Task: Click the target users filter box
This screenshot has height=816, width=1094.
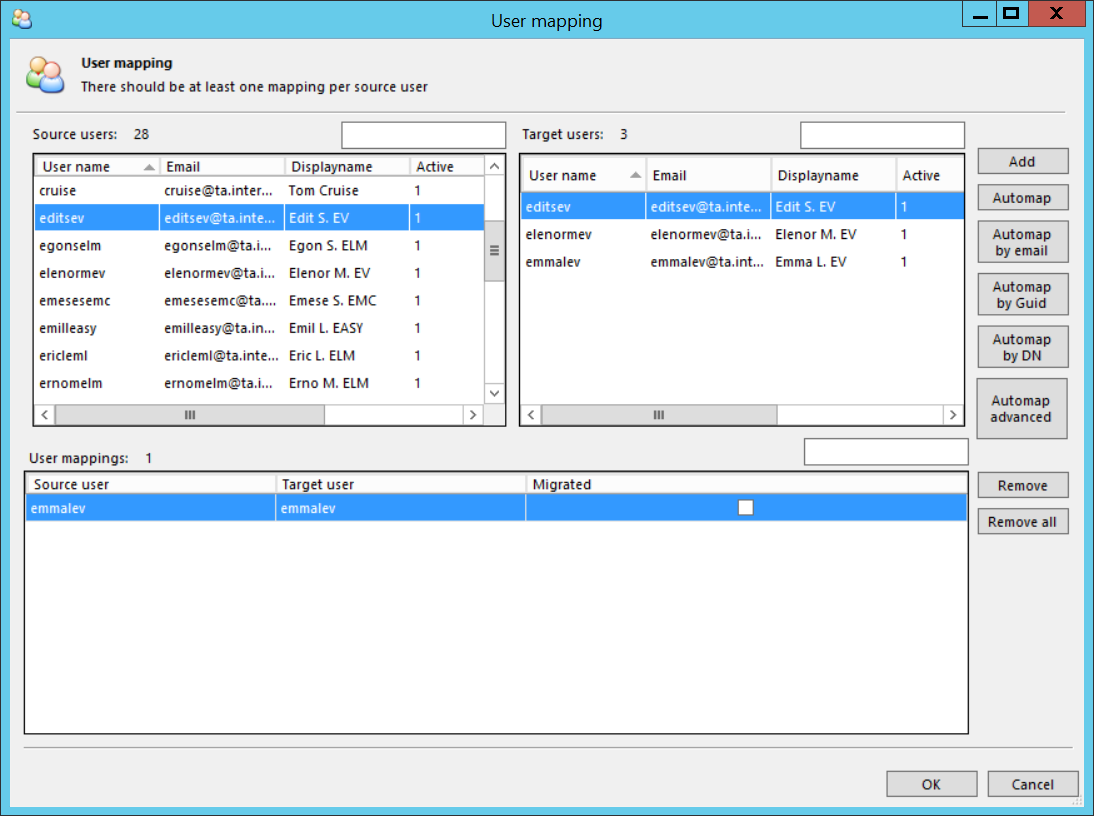Action: 882,135
